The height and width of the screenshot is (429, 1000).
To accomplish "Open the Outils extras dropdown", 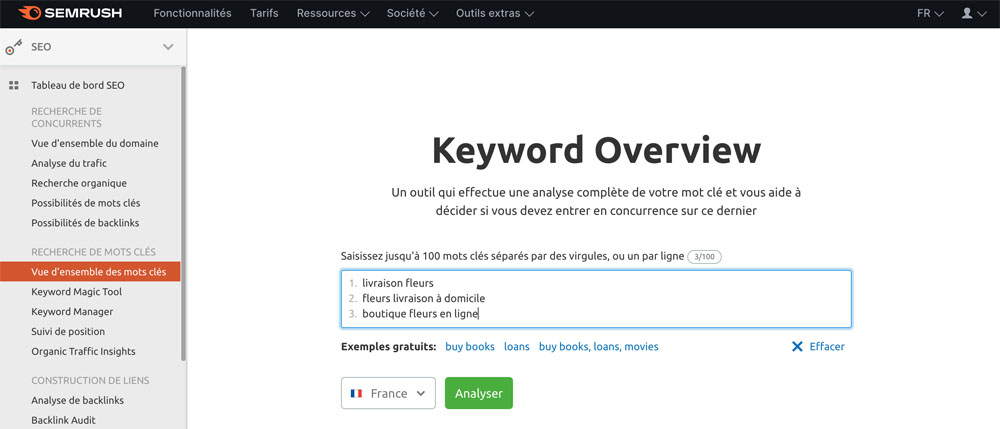I will pyautogui.click(x=495, y=13).
